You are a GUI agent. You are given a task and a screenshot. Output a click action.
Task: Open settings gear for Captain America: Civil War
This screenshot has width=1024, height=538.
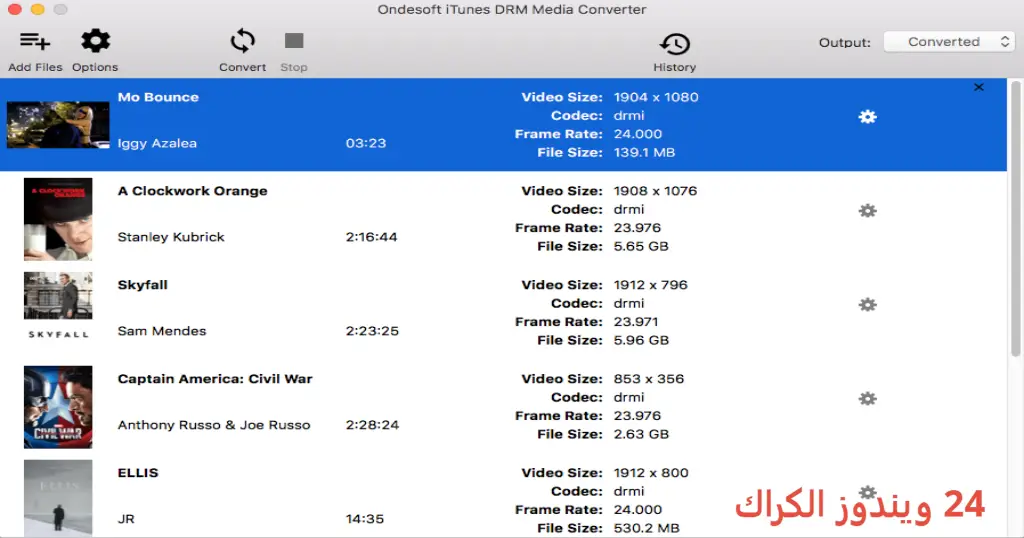click(867, 399)
